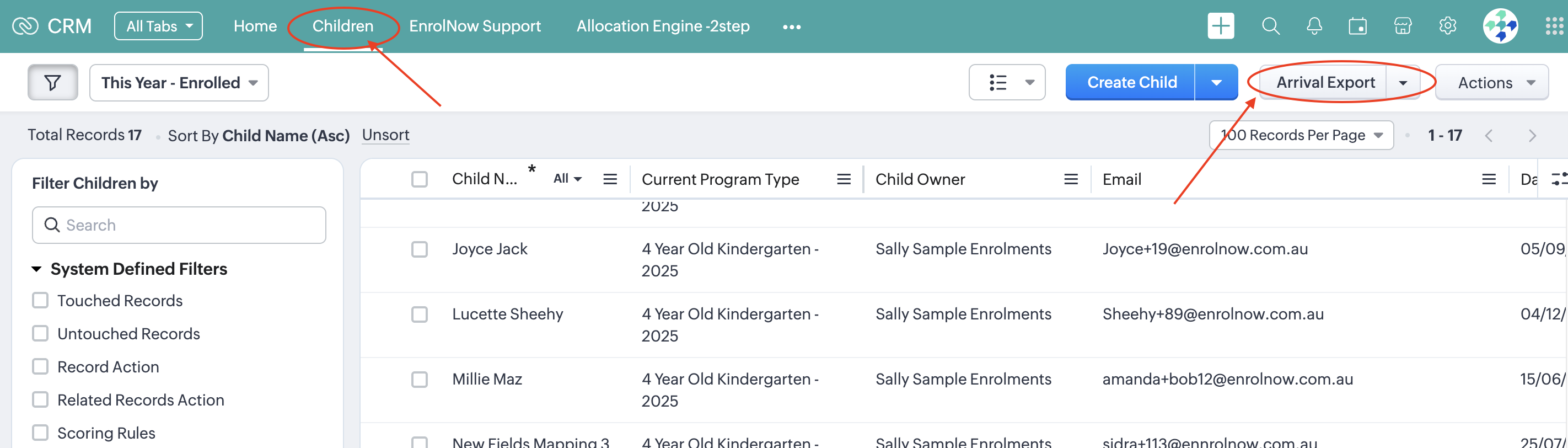
Task: Open the apps grid launcher icon
Action: pos(1554,26)
